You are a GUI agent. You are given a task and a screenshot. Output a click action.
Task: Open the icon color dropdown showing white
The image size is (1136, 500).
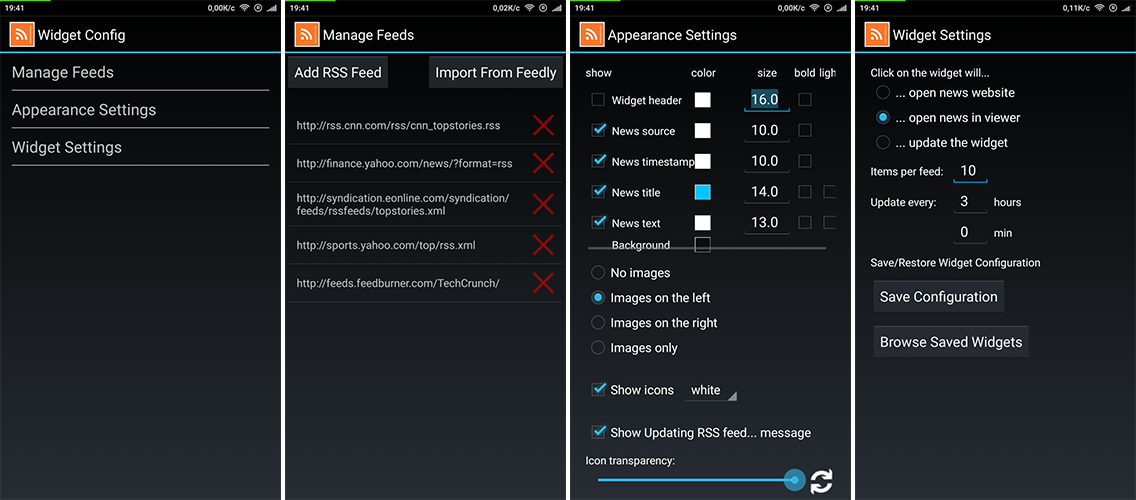(x=710, y=391)
